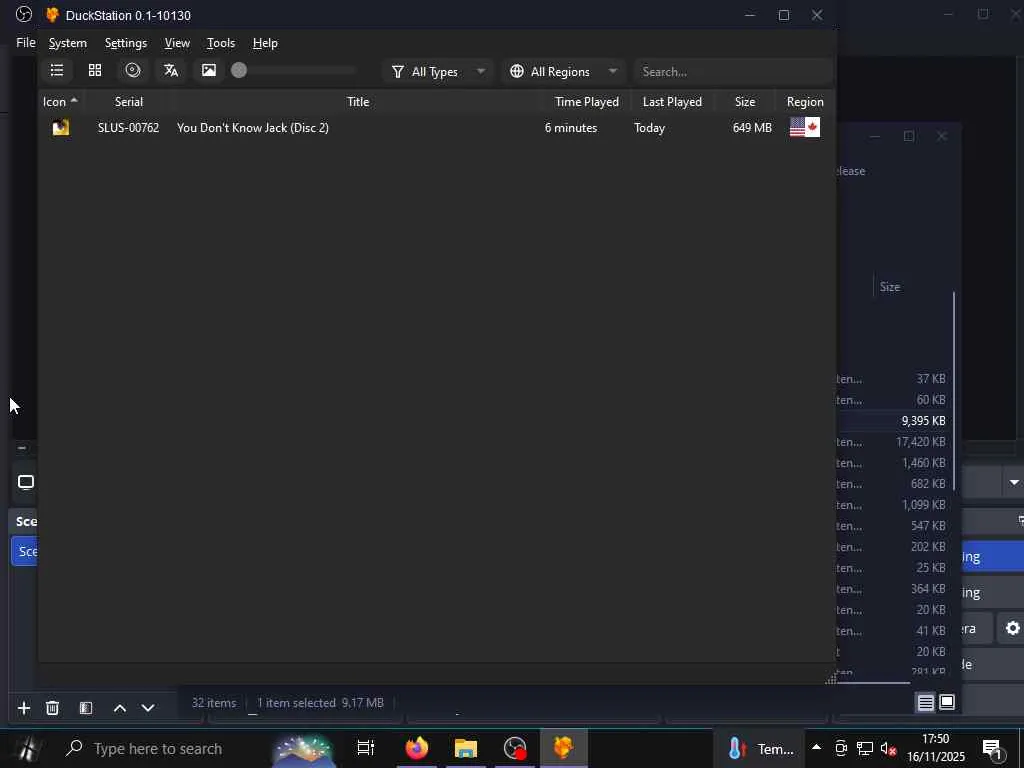Open File Explorer from the taskbar

tap(466, 748)
